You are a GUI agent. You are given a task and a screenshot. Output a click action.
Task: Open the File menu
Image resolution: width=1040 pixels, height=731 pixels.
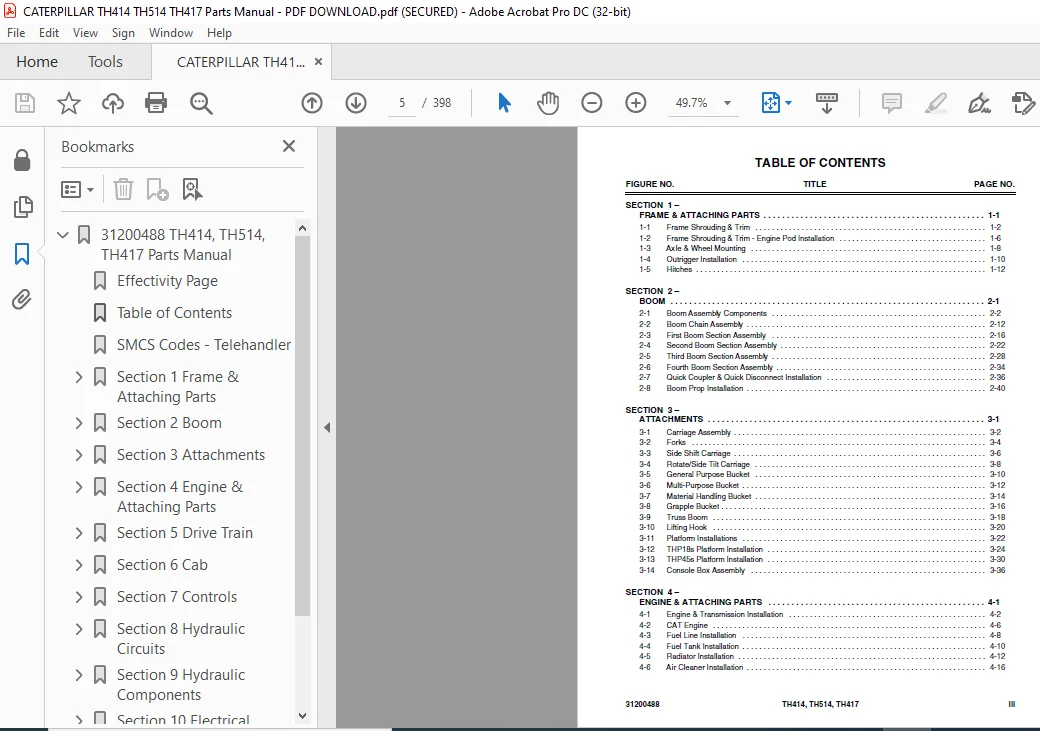pos(16,33)
